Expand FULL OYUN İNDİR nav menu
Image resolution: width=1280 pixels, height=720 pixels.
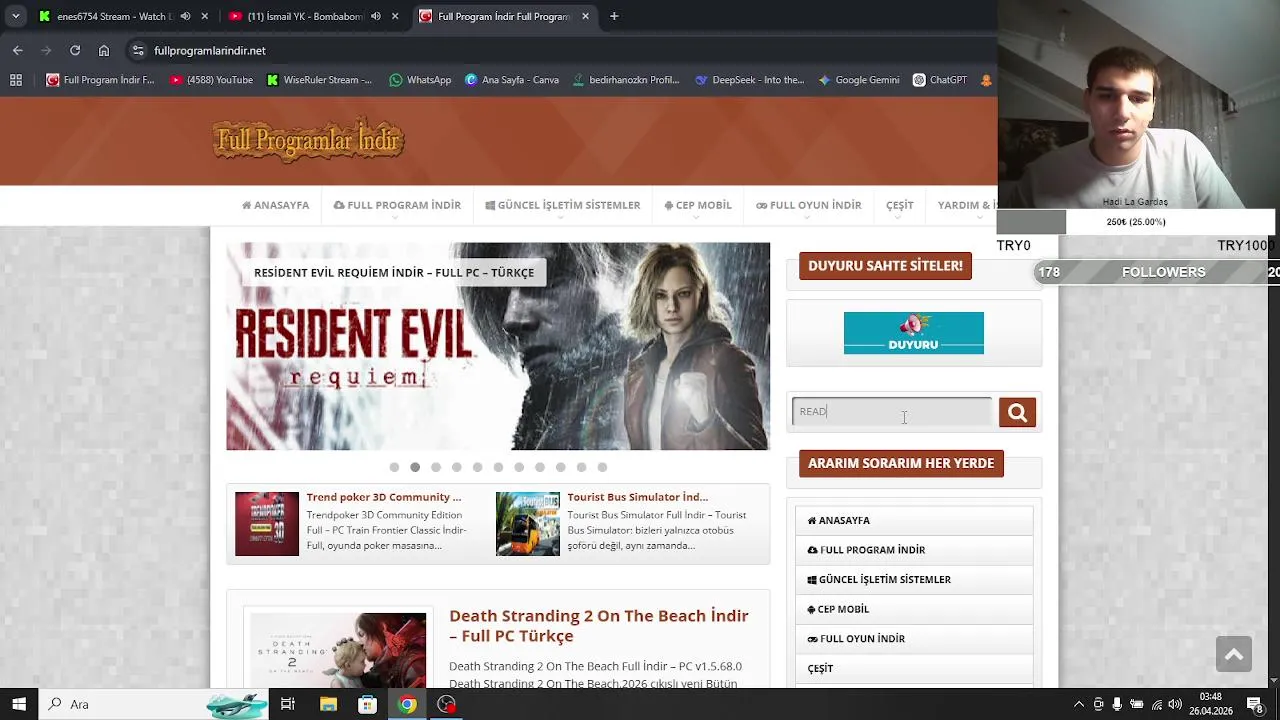click(809, 205)
